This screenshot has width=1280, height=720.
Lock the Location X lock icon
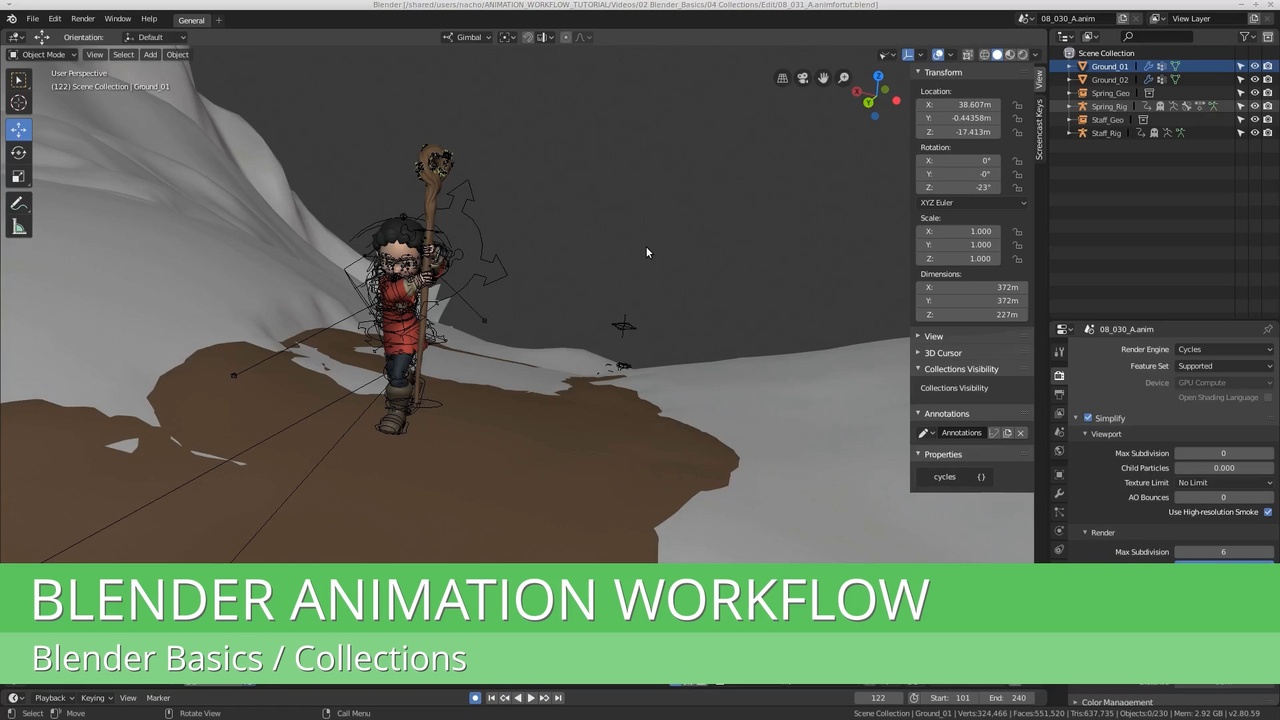tap(1017, 105)
